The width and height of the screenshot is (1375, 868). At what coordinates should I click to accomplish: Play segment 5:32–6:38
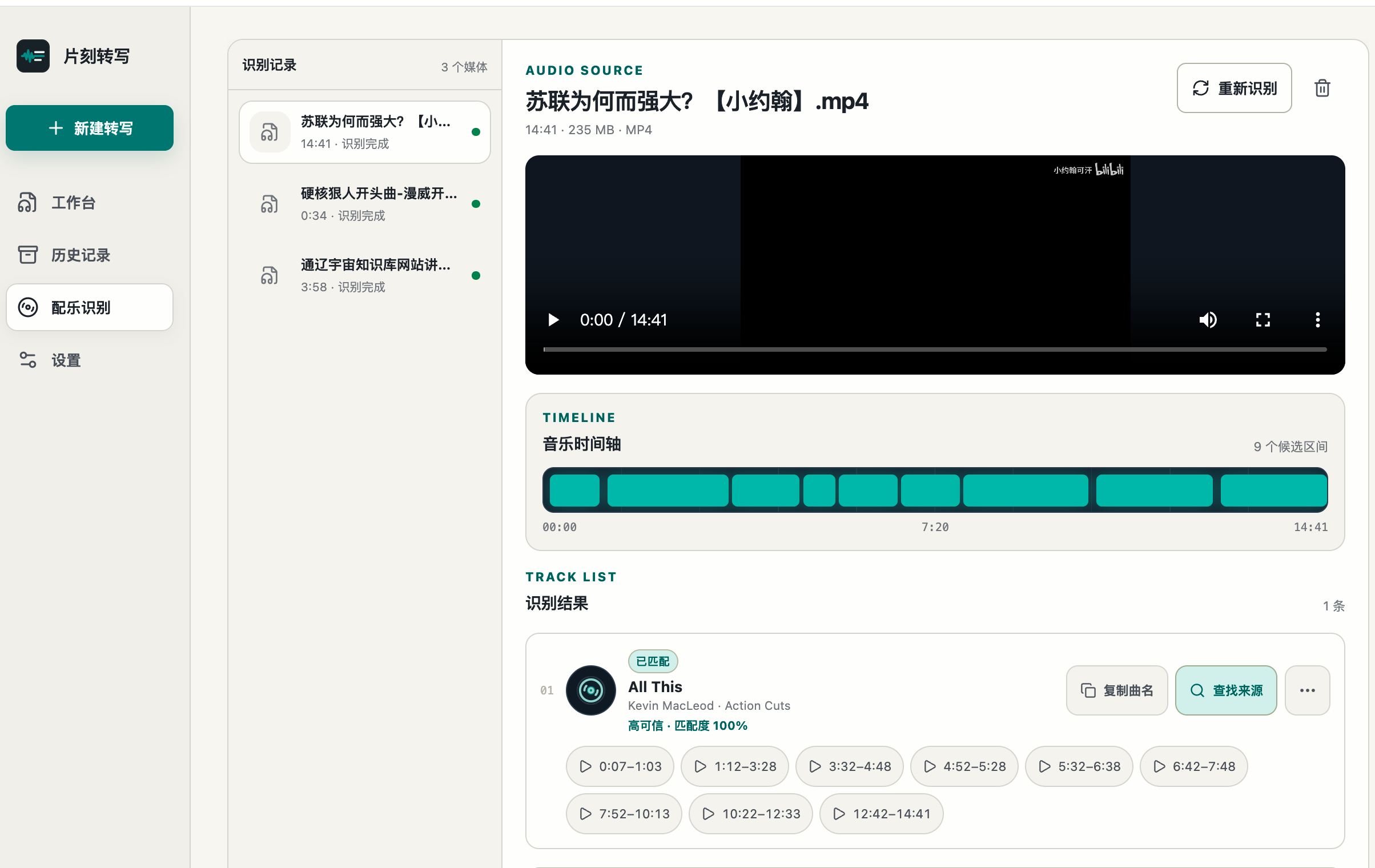(x=1079, y=766)
